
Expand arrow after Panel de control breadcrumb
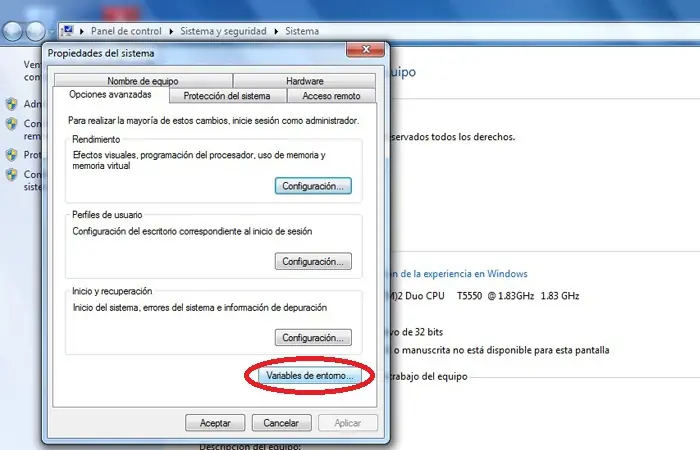(171, 31)
